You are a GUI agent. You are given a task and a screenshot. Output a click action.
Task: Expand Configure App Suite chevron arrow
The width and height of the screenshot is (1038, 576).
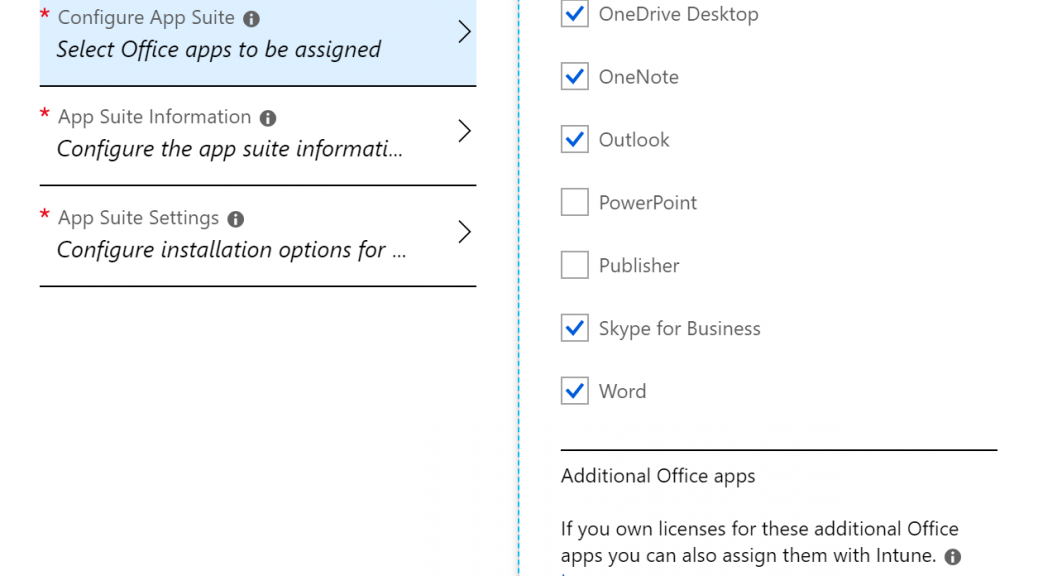click(x=465, y=31)
